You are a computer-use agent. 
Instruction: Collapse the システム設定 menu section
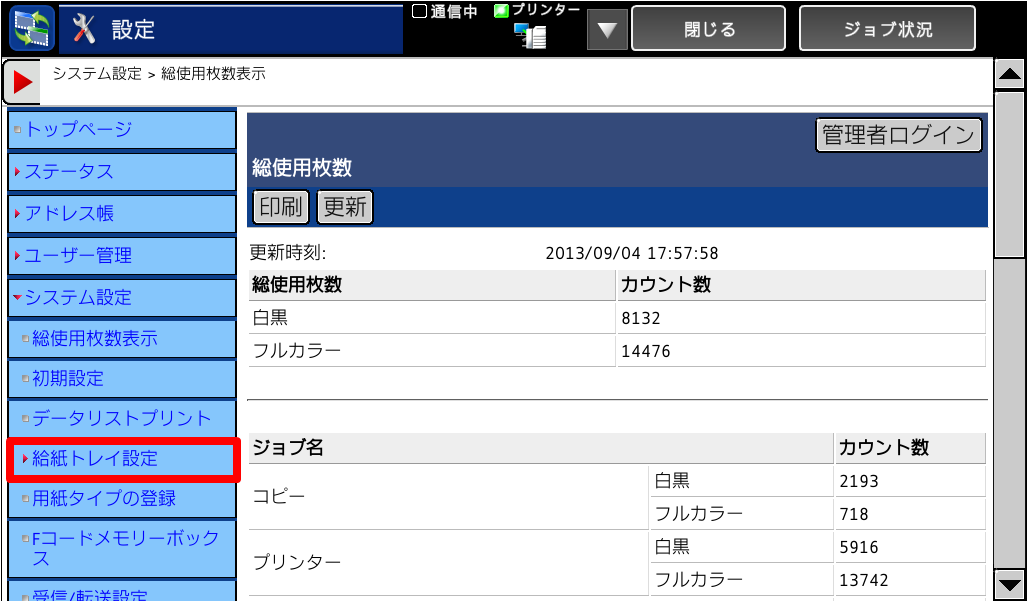[x=121, y=297]
